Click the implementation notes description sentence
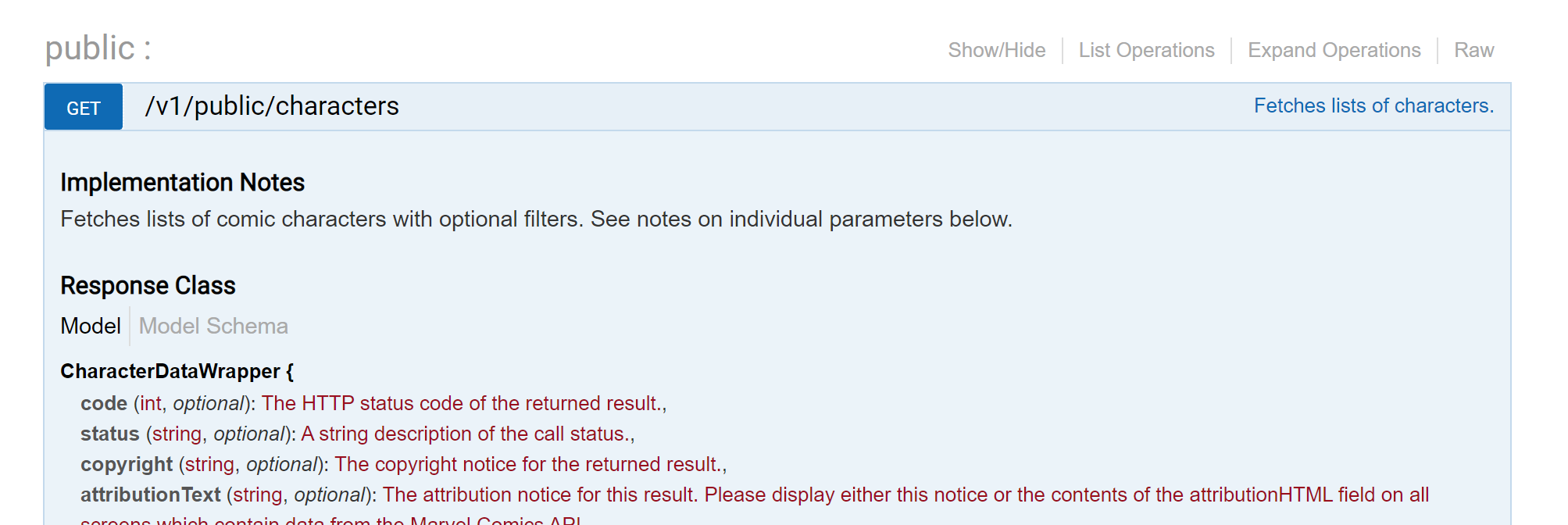 (x=536, y=220)
